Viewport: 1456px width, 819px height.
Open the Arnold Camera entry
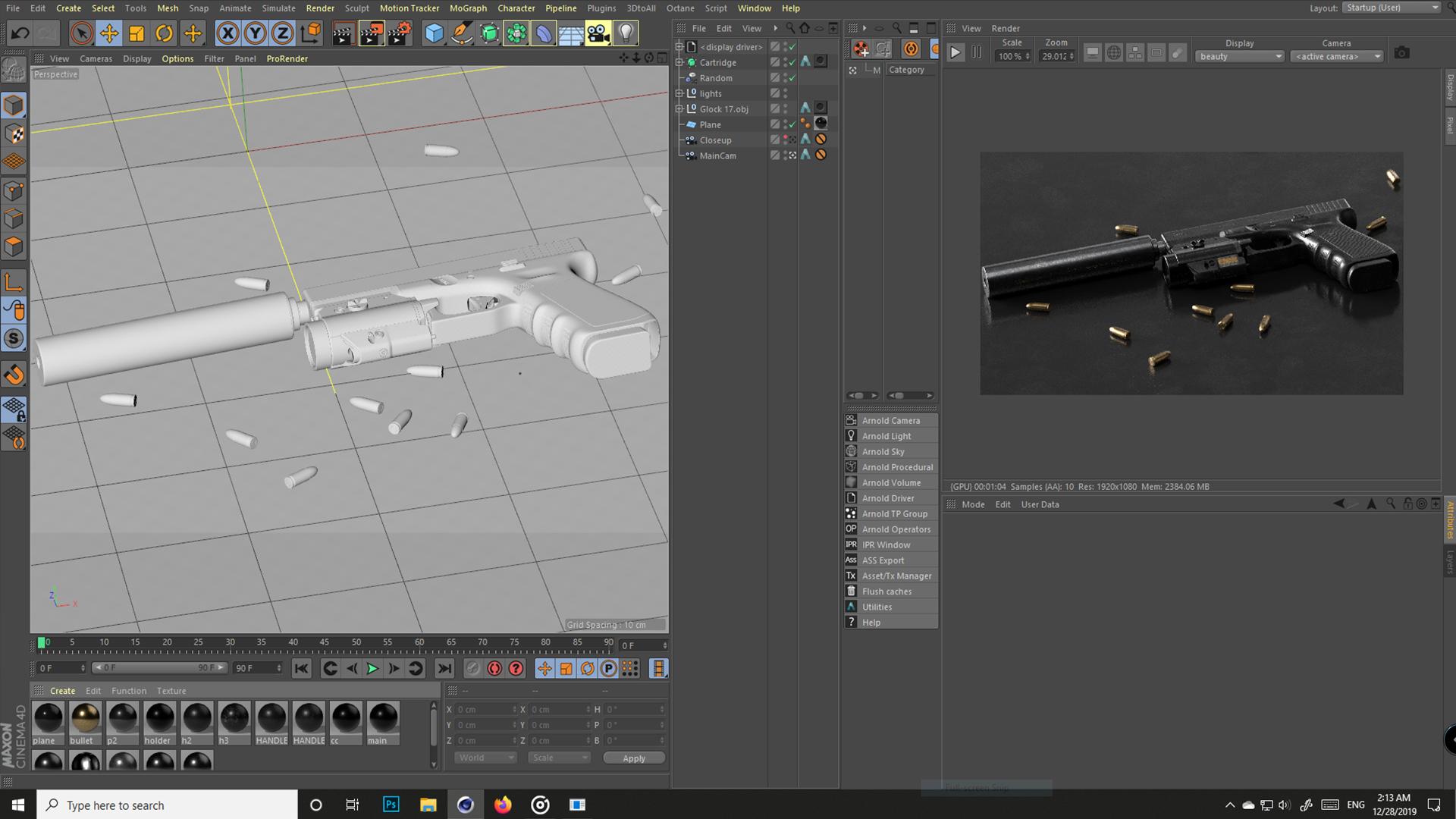coord(891,420)
